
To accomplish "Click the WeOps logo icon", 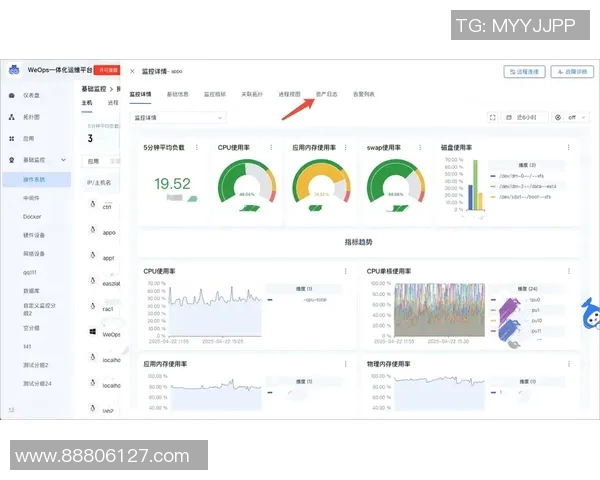I will coord(14,70).
